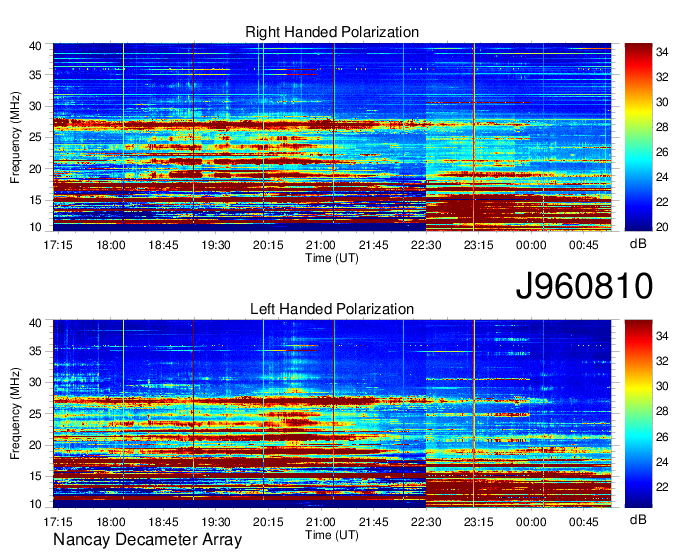Click the upper dB color scale bar
The height and width of the screenshot is (552, 680).
point(638,137)
